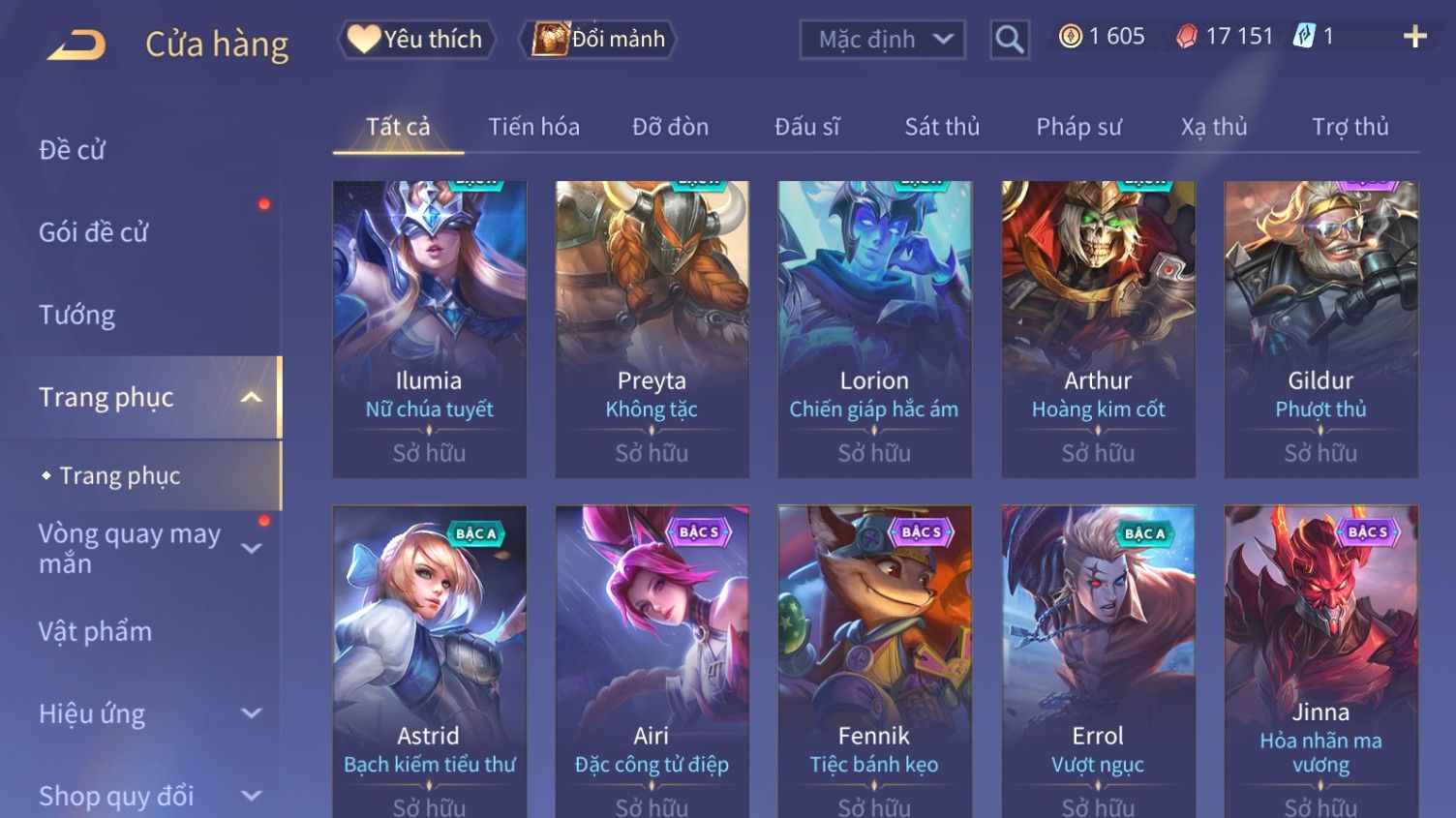The image size is (1456, 818).
Task: Open Gói đề cử in sidebar
Action: point(93,232)
